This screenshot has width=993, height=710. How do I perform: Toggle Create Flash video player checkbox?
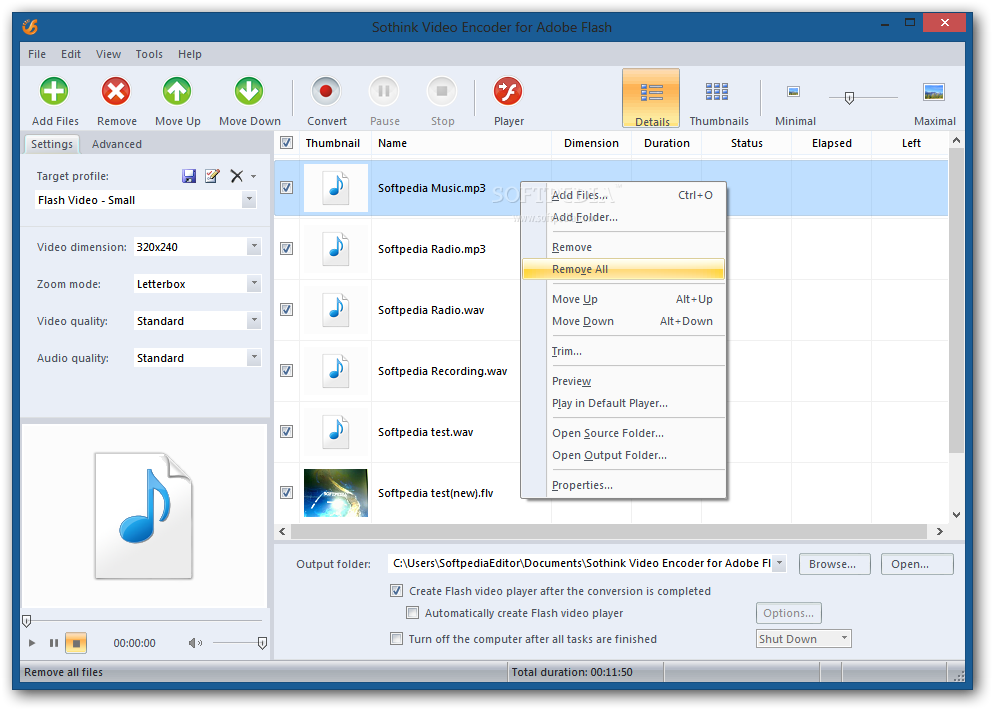(396, 591)
